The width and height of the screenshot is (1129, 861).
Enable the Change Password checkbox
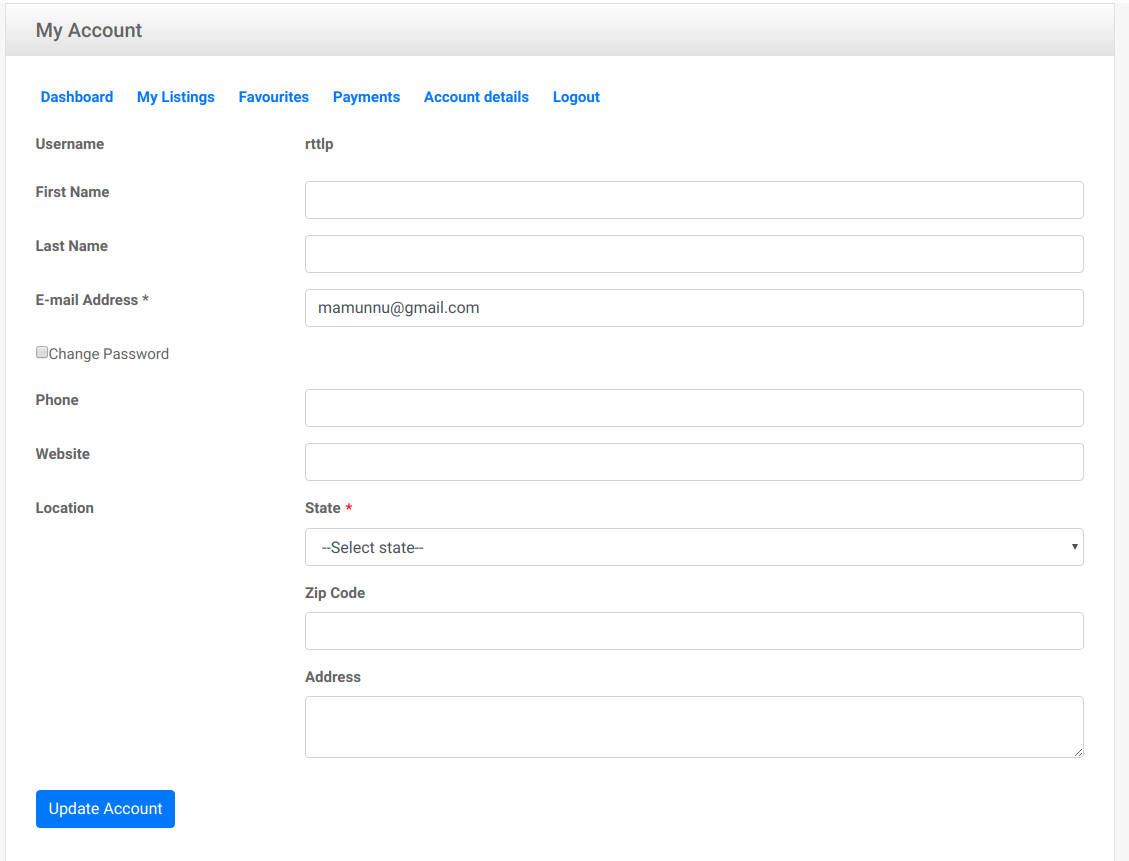tap(42, 353)
